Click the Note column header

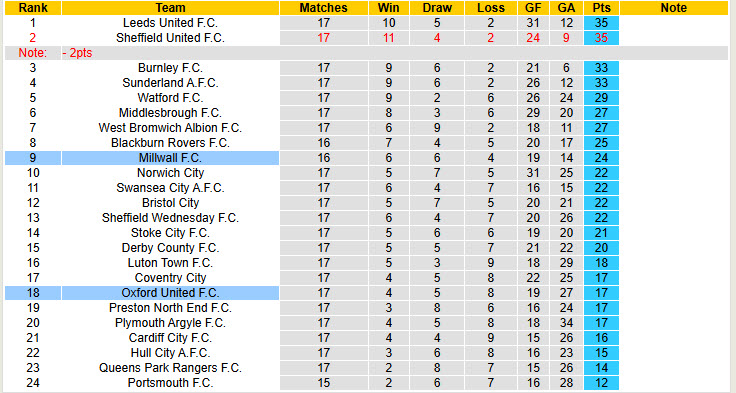click(x=674, y=8)
